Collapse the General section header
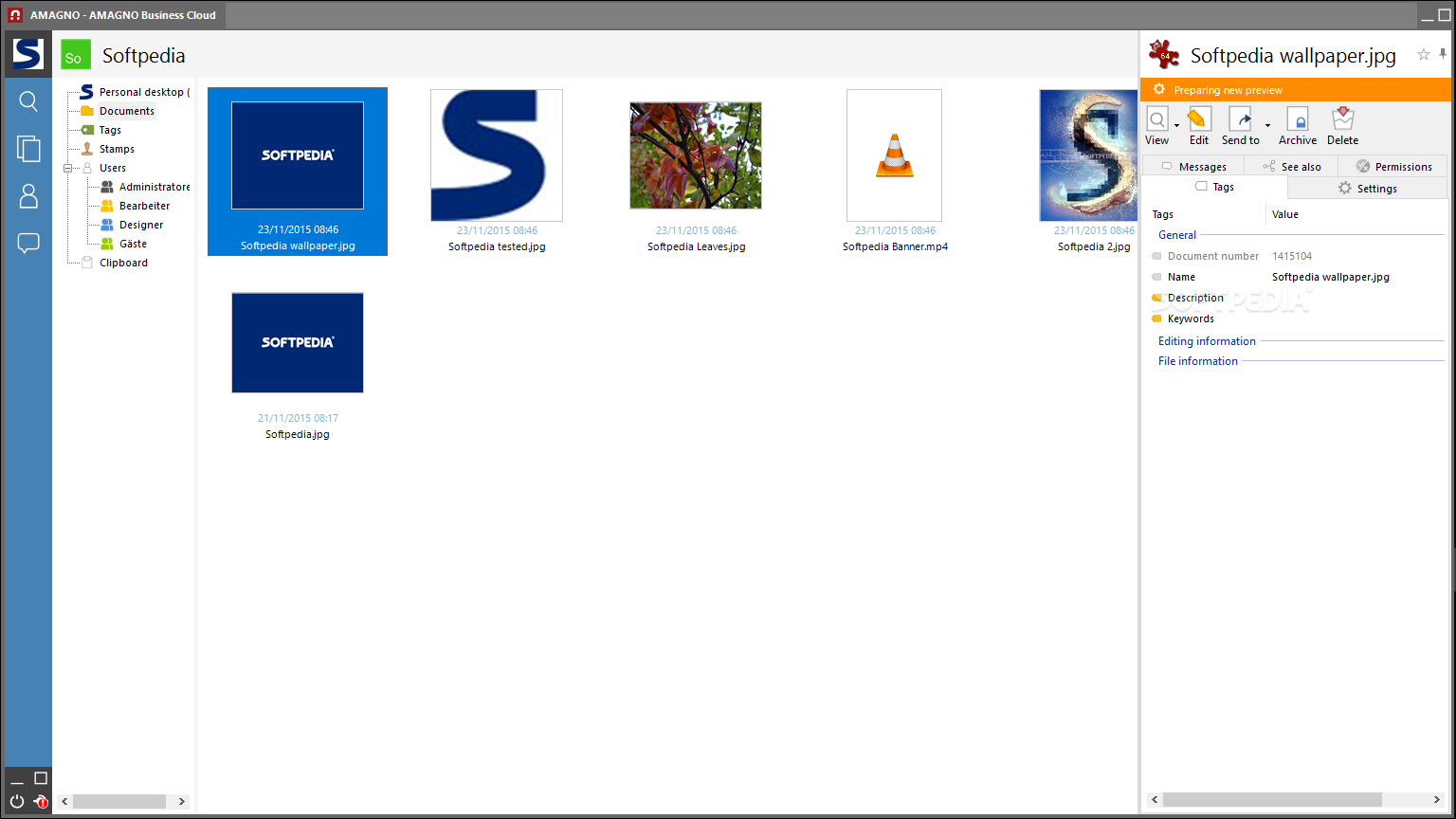This screenshot has width=1456, height=819. click(x=1177, y=235)
